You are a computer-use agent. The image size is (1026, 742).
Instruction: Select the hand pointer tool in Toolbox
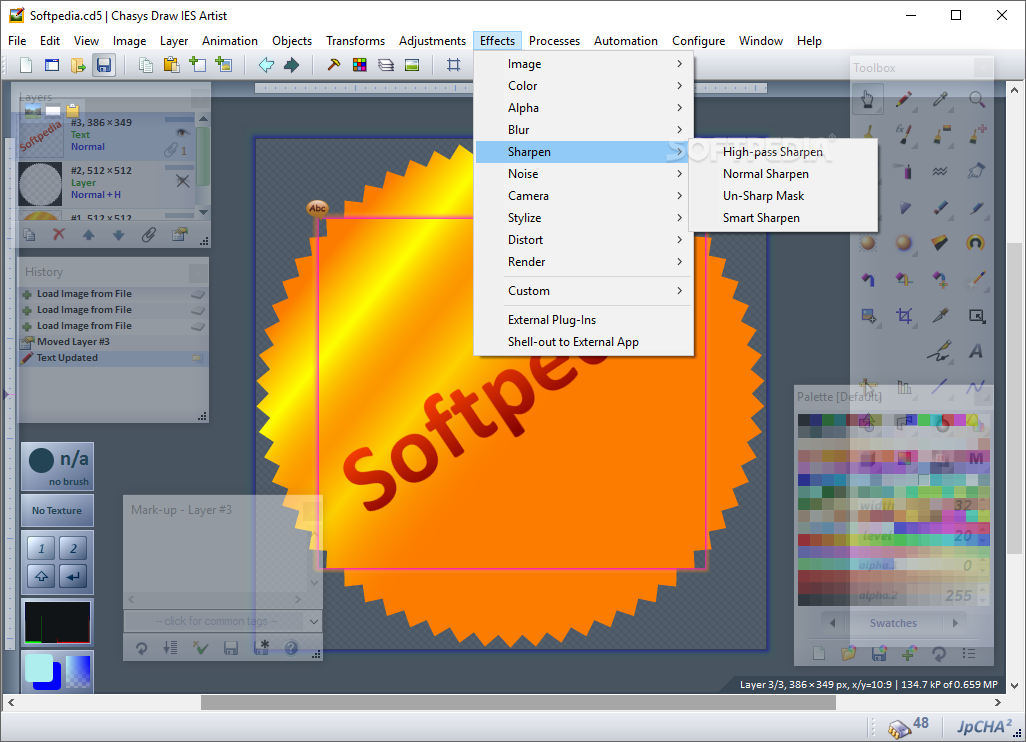[x=868, y=99]
